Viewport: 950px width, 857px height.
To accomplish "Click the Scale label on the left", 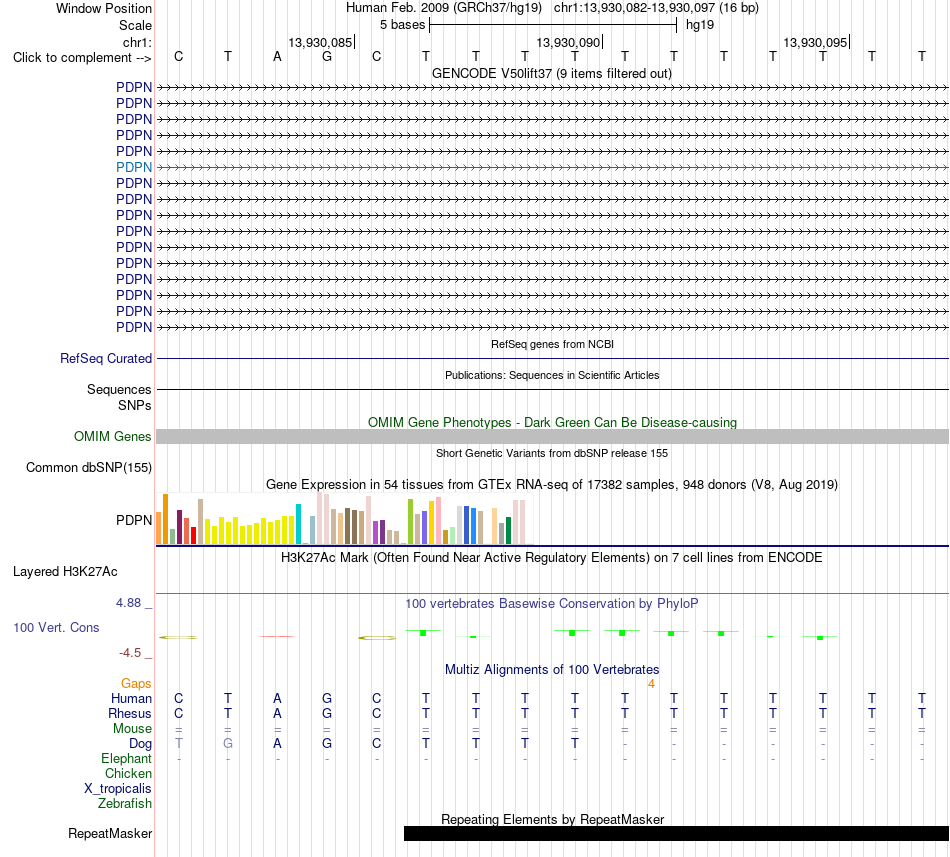I will click(x=135, y=25).
